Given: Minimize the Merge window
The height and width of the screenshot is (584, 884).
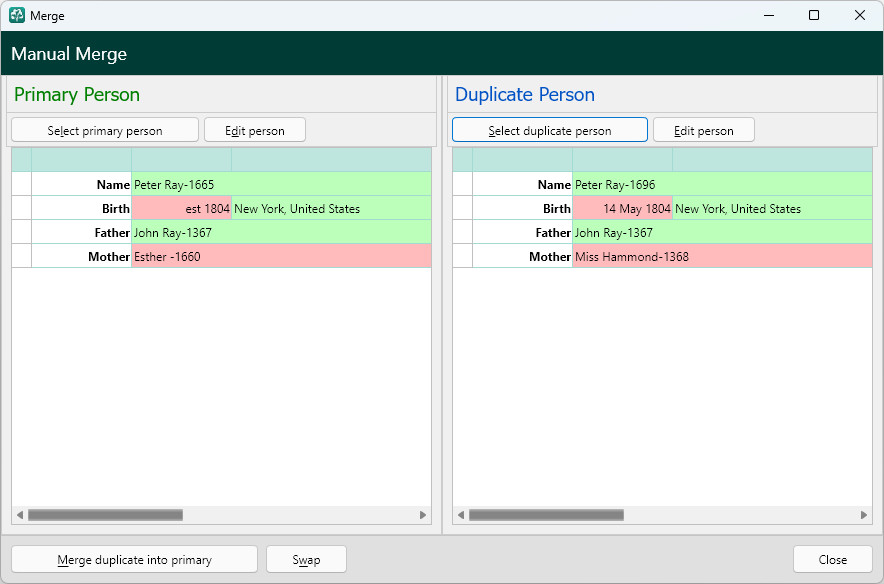Looking at the screenshot, I should (x=769, y=15).
